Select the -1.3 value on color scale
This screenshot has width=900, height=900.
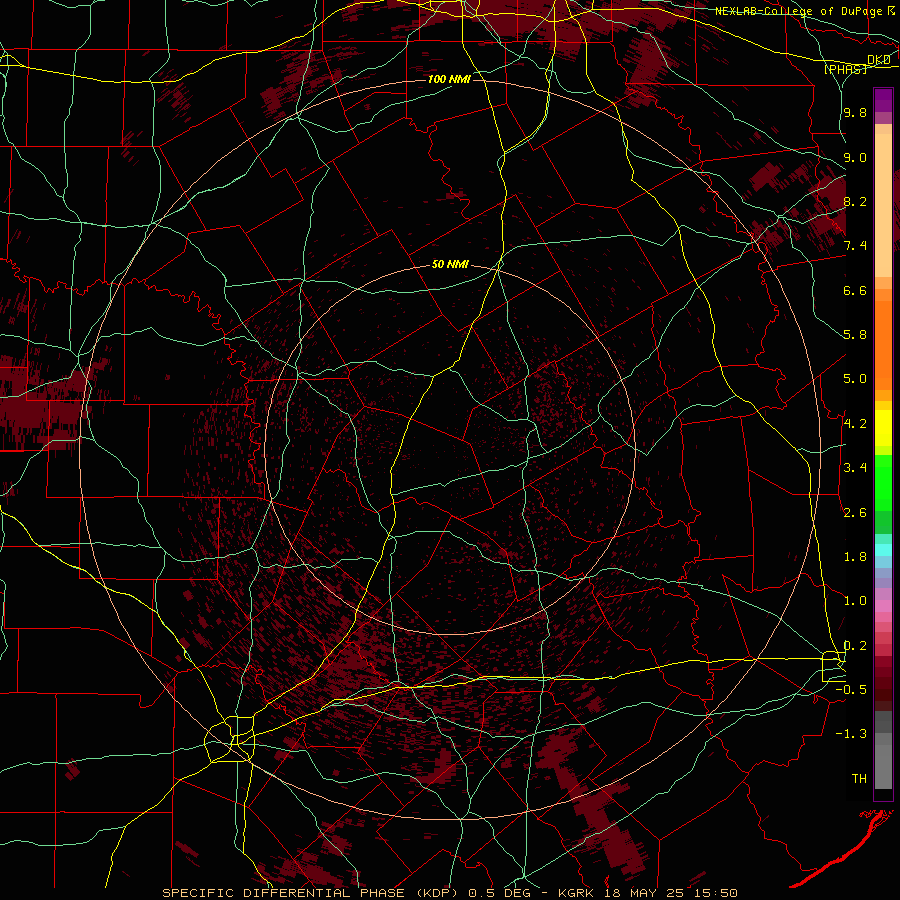coord(851,734)
